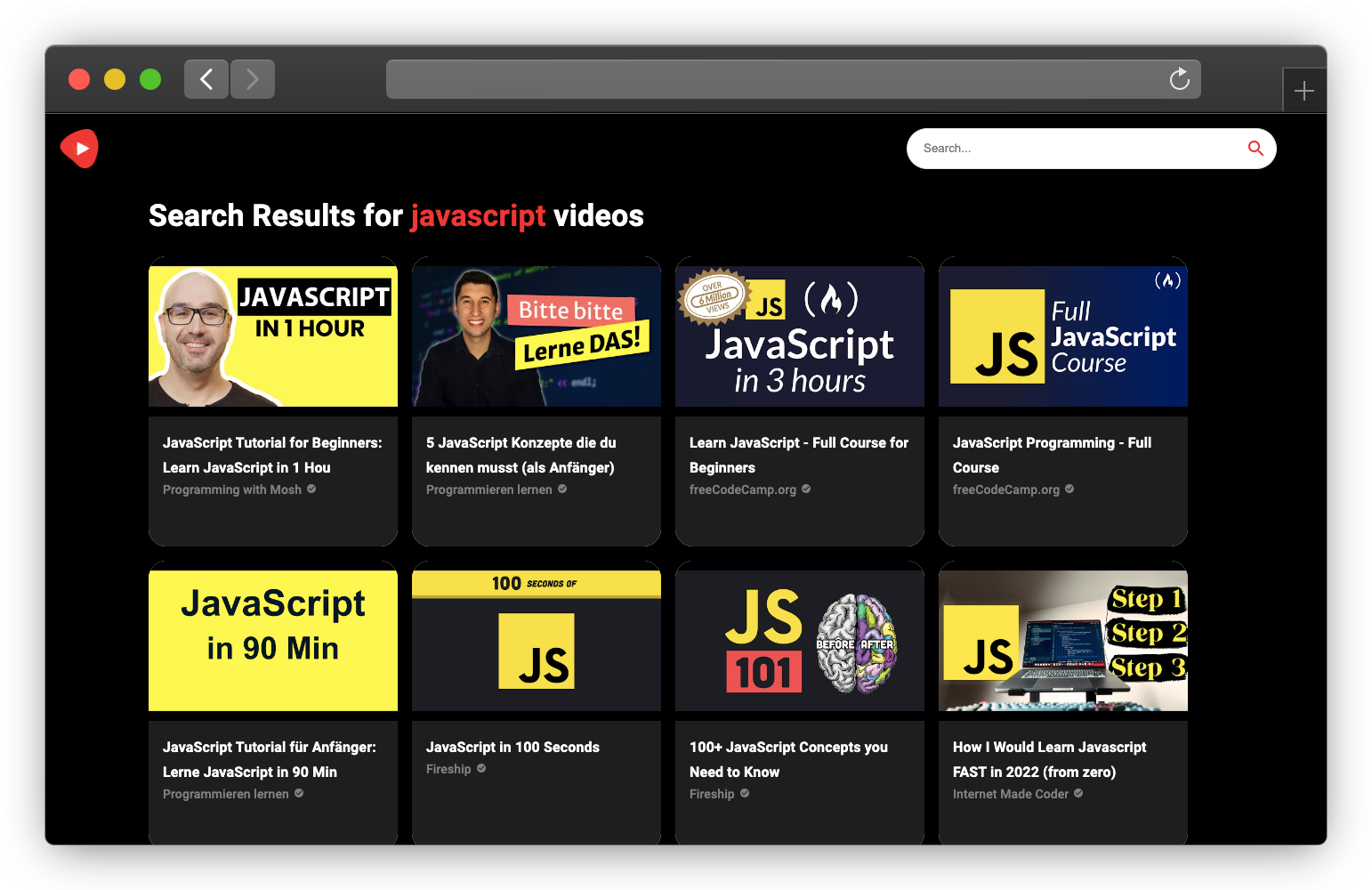Click the JS 101 brain thumbnail
1372x890 pixels.
point(799,637)
